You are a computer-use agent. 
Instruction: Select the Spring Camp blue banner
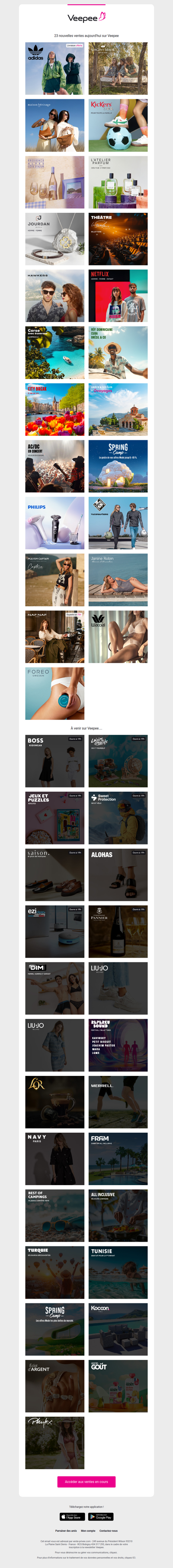pos(118,466)
